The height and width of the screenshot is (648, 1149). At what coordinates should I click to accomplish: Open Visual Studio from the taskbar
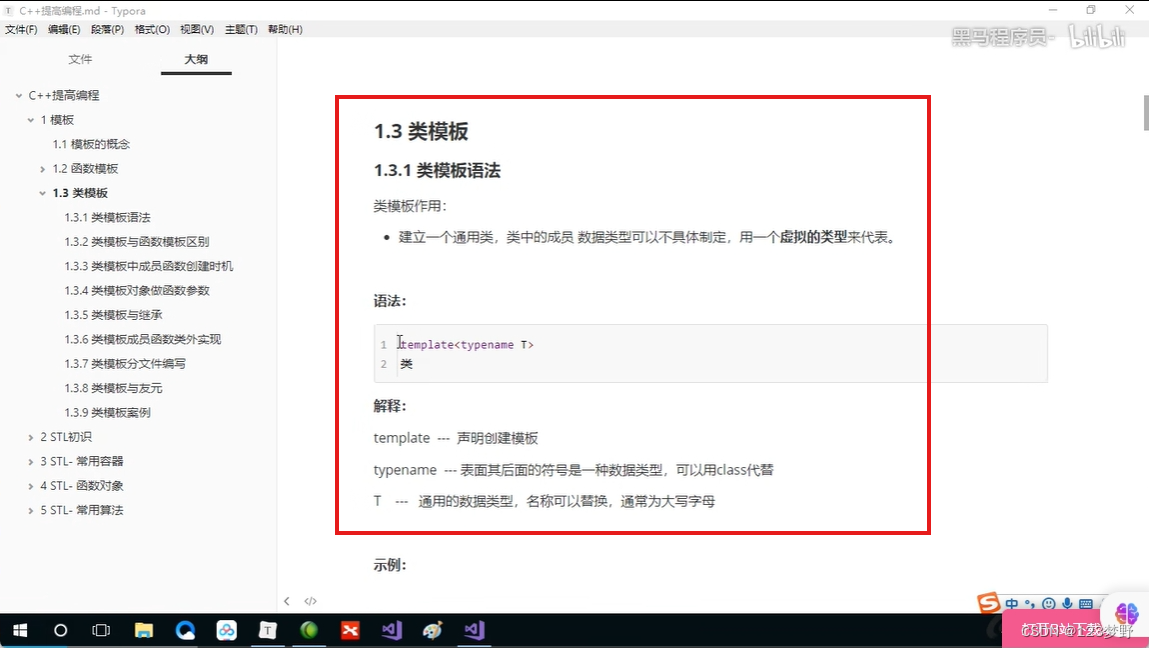click(x=473, y=630)
